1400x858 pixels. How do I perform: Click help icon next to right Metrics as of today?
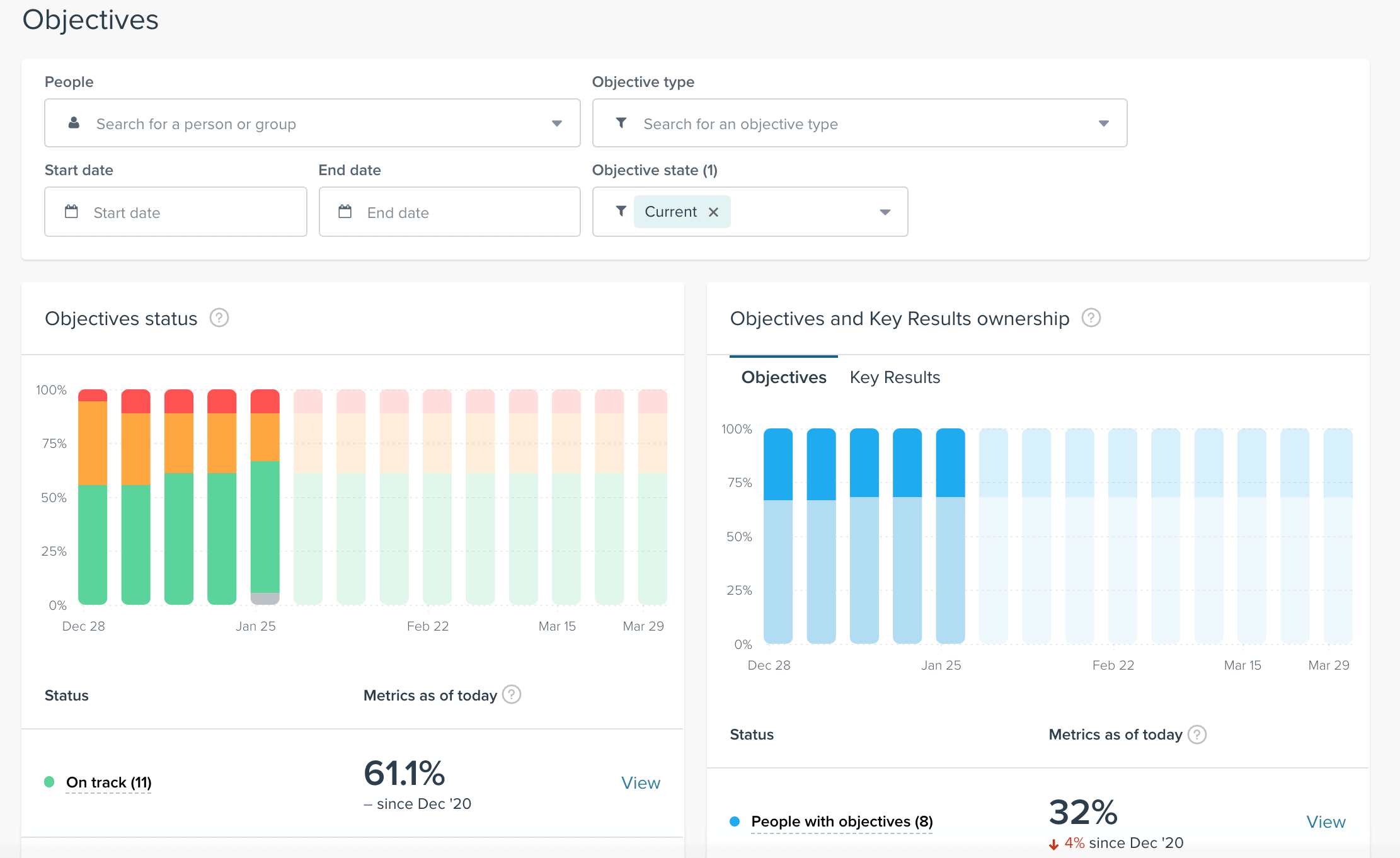point(1196,735)
